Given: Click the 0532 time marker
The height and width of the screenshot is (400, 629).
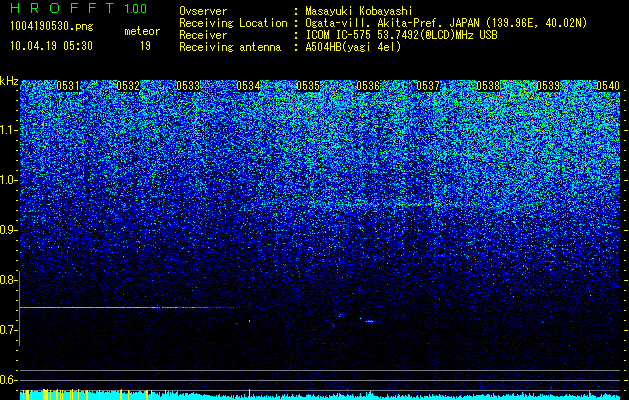Looking at the screenshot, I should [x=128, y=86].
